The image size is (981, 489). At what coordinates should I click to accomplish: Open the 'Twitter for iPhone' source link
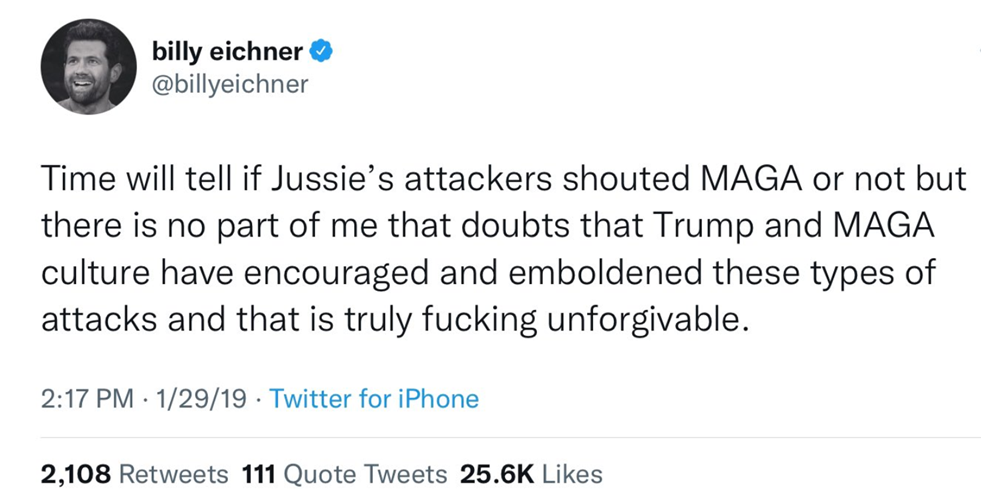tap(374, 400)
